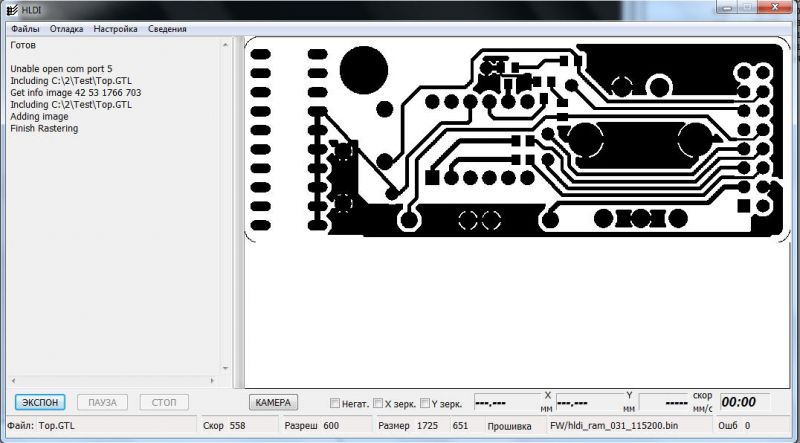Click the 'Прошивка' status label
This screenshot has width=800, height=443.
click(509, 426)
